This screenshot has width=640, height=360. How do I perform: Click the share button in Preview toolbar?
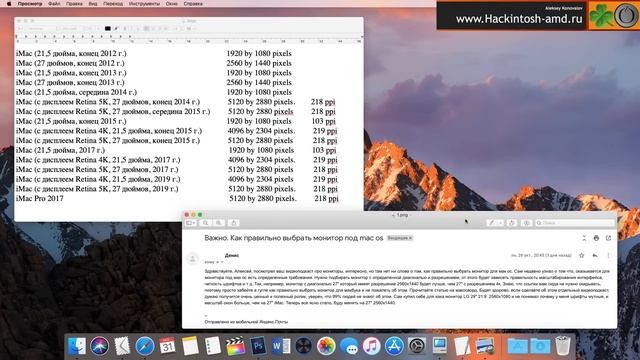pos(234,223)
